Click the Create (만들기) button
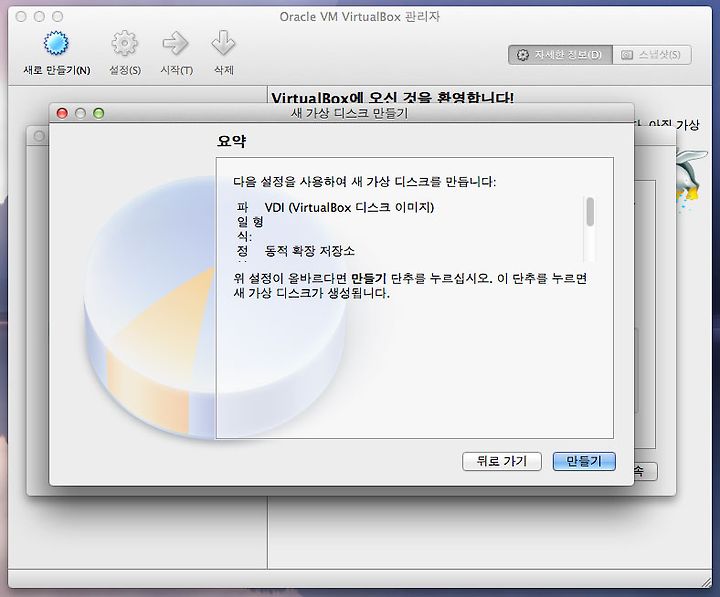720x597 pixels. (x=584, y=461)
